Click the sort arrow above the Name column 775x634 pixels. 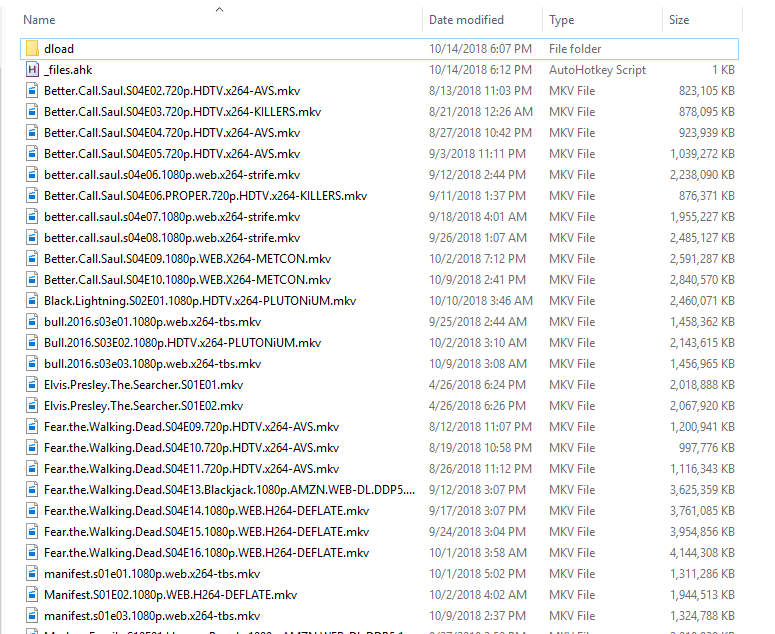coord(219,9)
